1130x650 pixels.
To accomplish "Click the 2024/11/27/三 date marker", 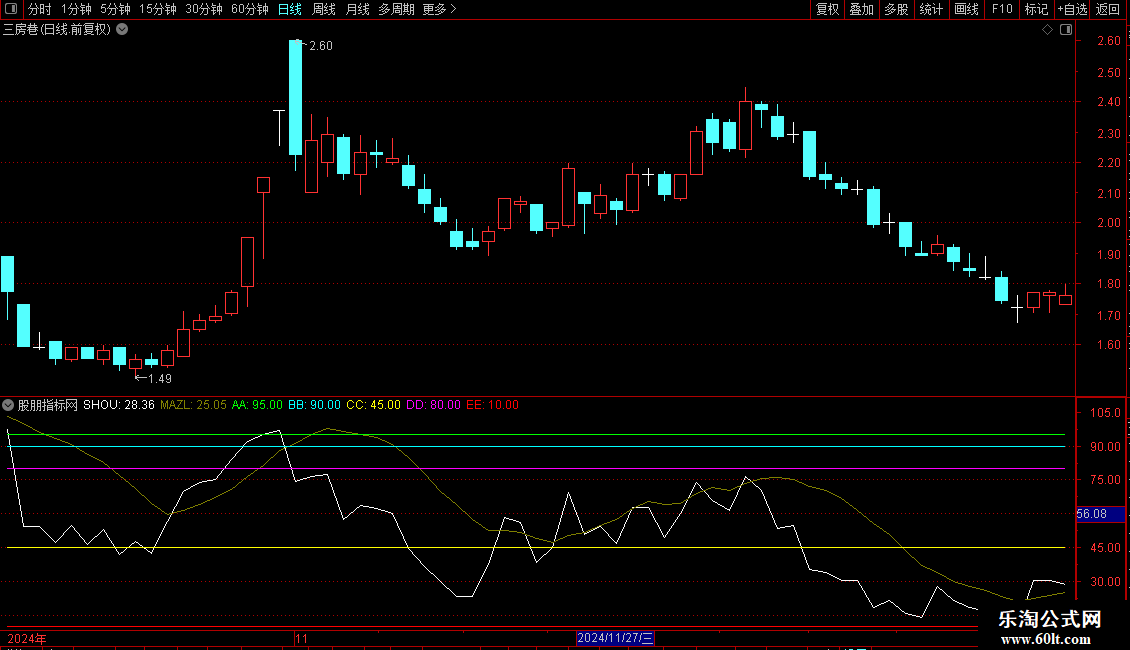I will pyautogui.click(x=615, y=638).
